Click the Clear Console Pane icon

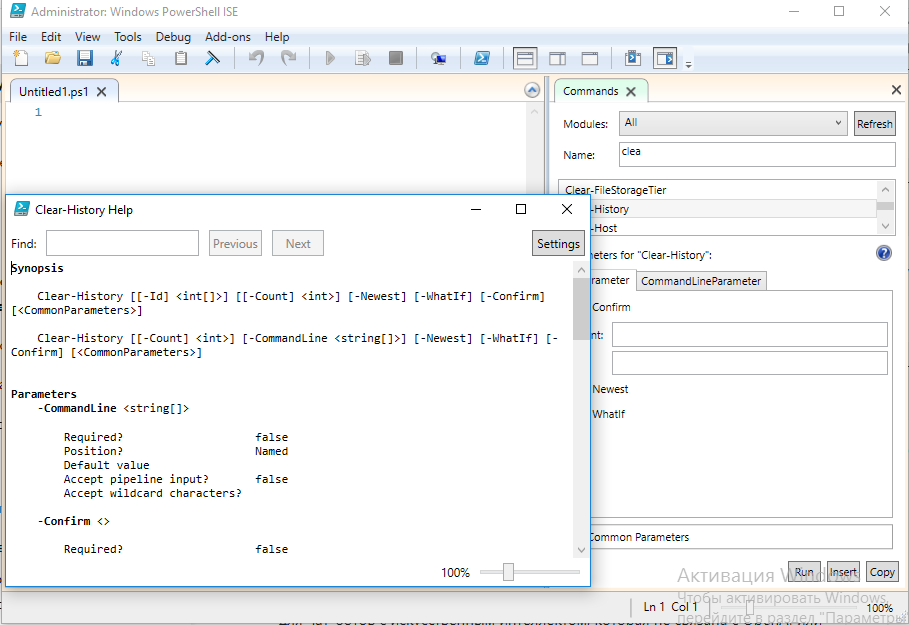coord(213,58)
